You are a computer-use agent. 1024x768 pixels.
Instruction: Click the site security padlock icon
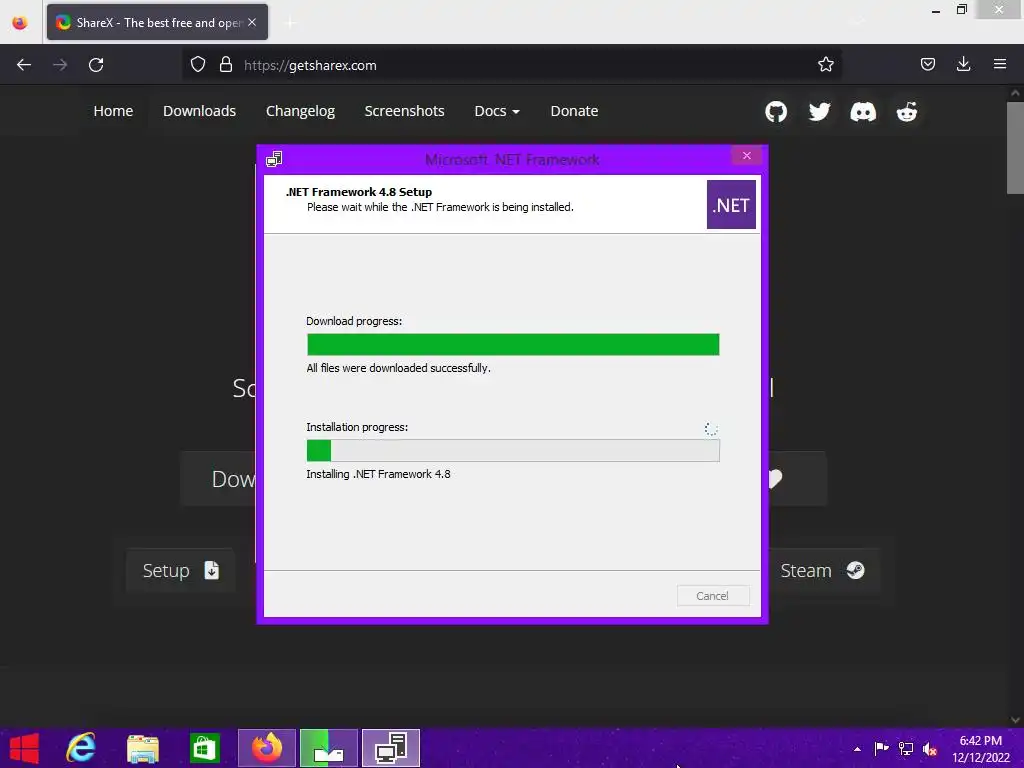[226, 65]
